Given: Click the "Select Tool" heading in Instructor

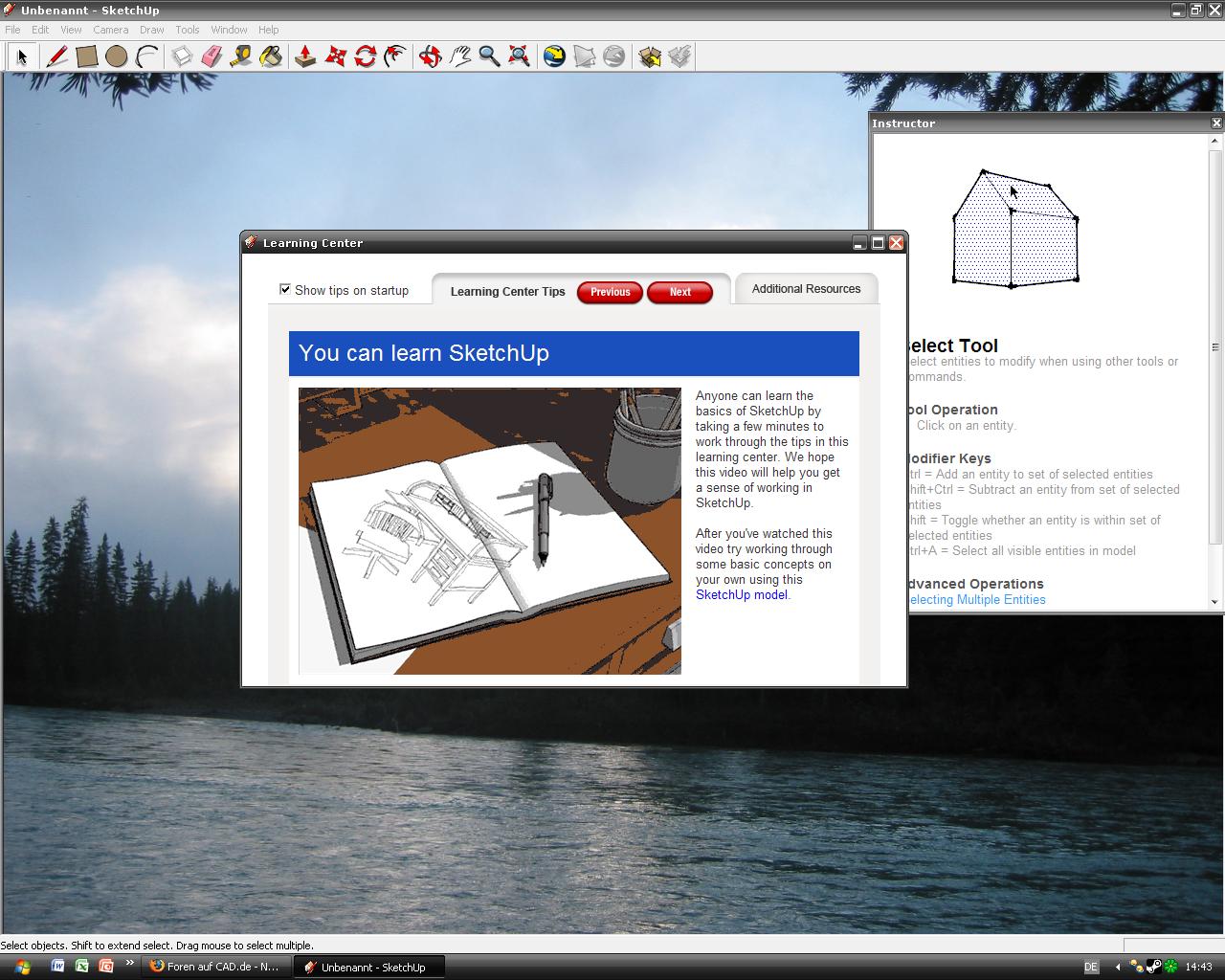Looking at the screenshot, I should point(952,345).
